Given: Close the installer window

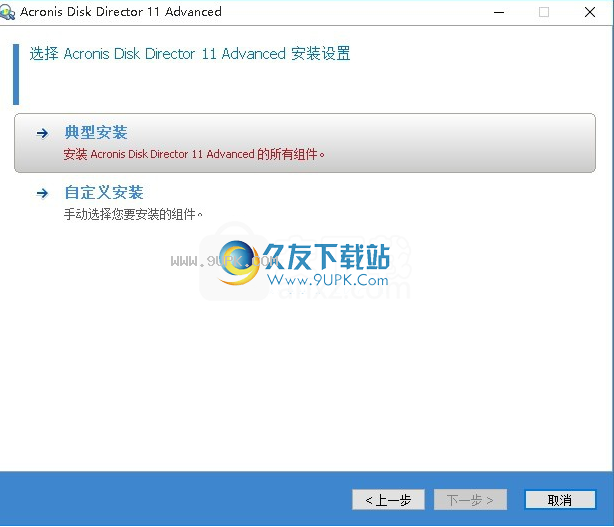Looking at the screenshot, I should tap(590, 13).
